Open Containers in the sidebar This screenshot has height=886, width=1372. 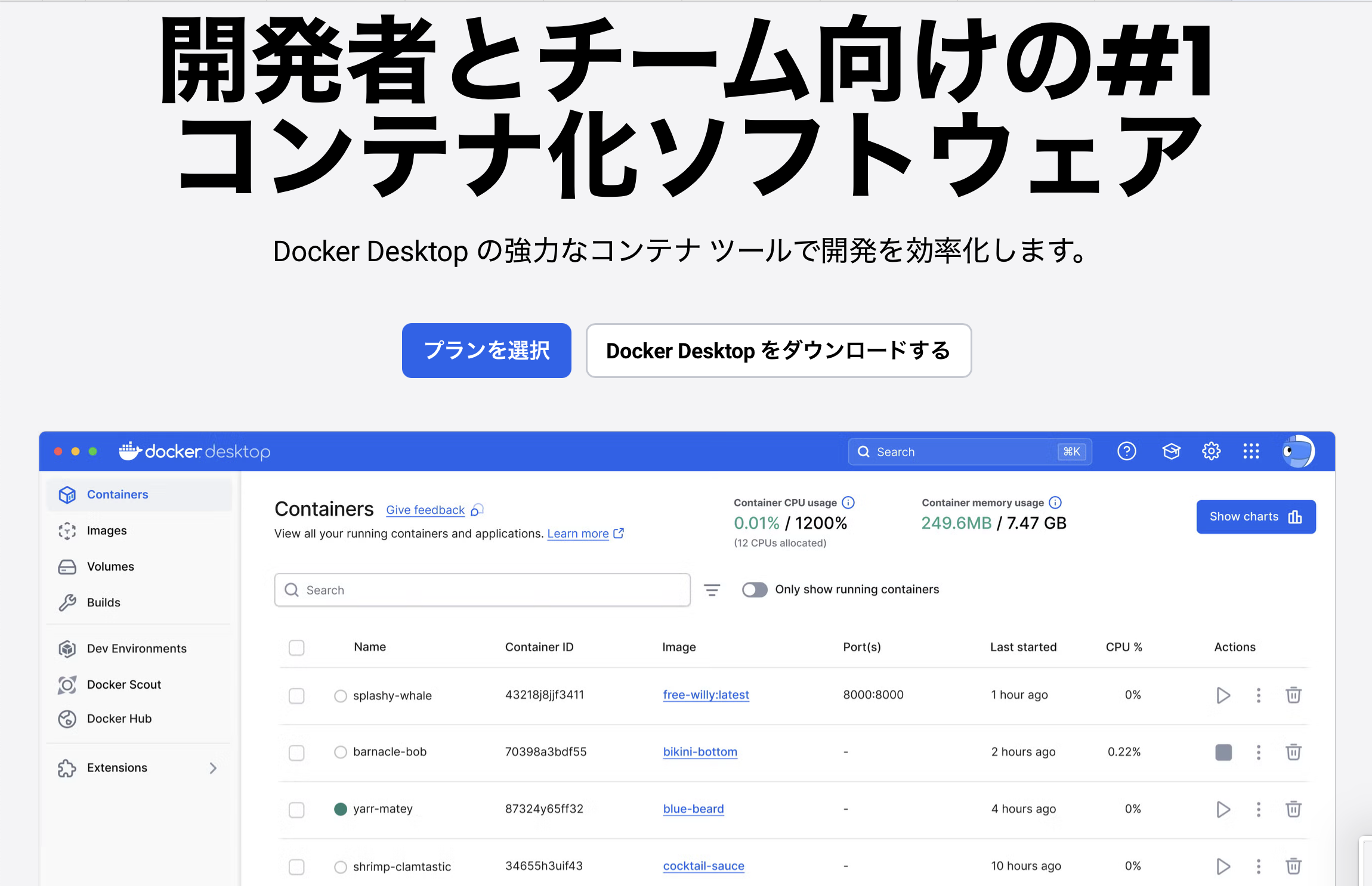[x=139, y=494]
